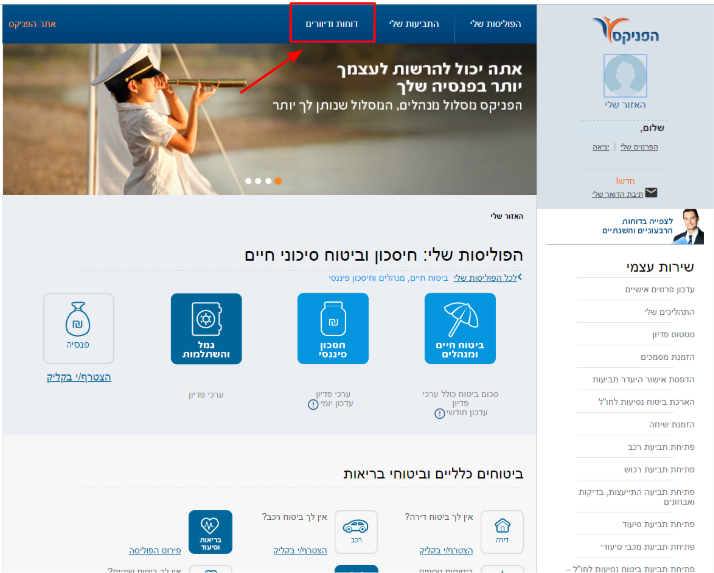Screen dimensions: 714x573
Task: Select פתיחת תביעת רכב
Action: click(x=661, y=447)
